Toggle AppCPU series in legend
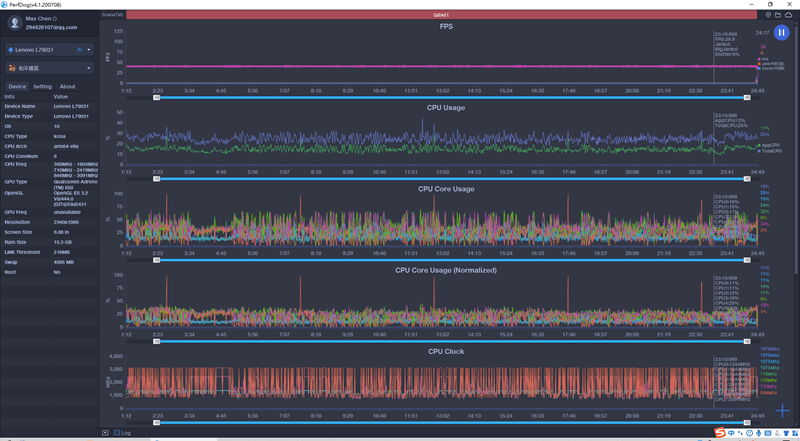800x441 pixels. click(x=769, y=145)
